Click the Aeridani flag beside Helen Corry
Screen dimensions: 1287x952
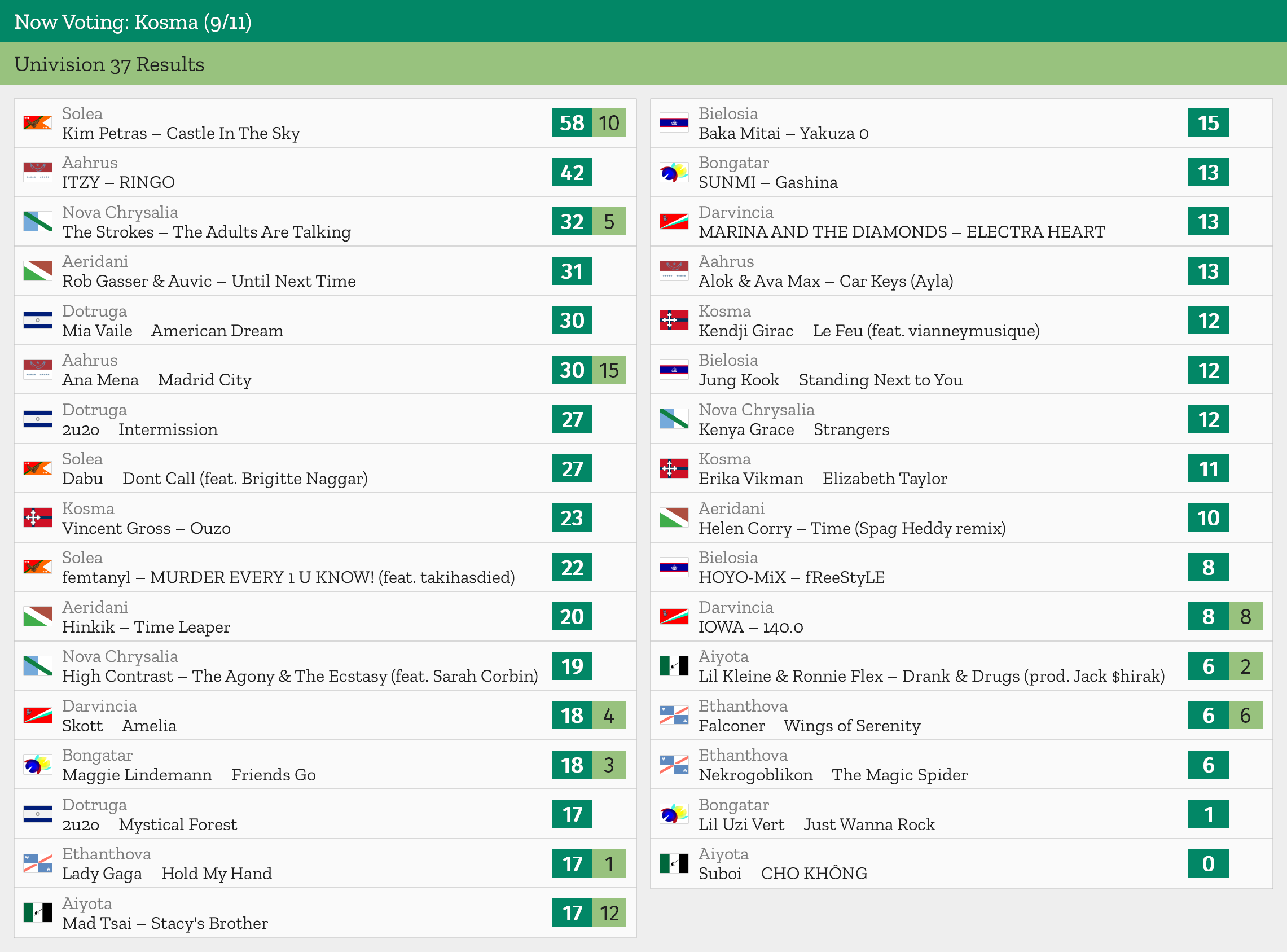click(x=674, y=517)
